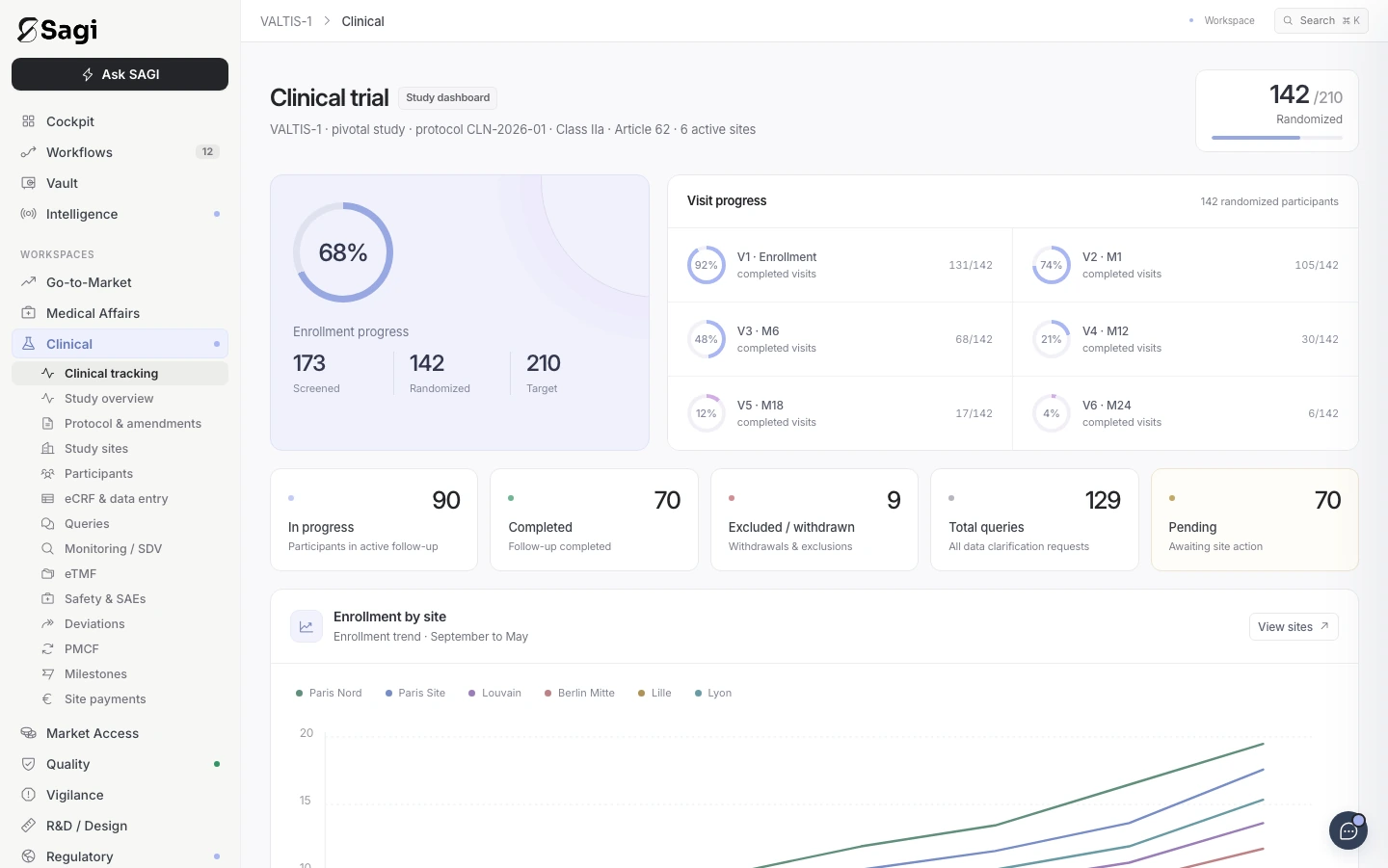Click the Deviations arrow icon

pyautogui.click(x=47, y=623)
